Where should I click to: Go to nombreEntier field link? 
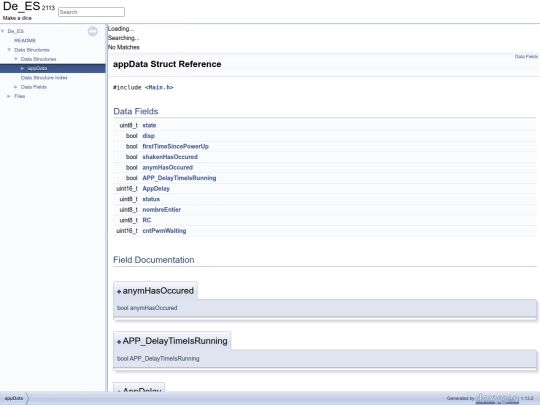(x=162, y=209)
